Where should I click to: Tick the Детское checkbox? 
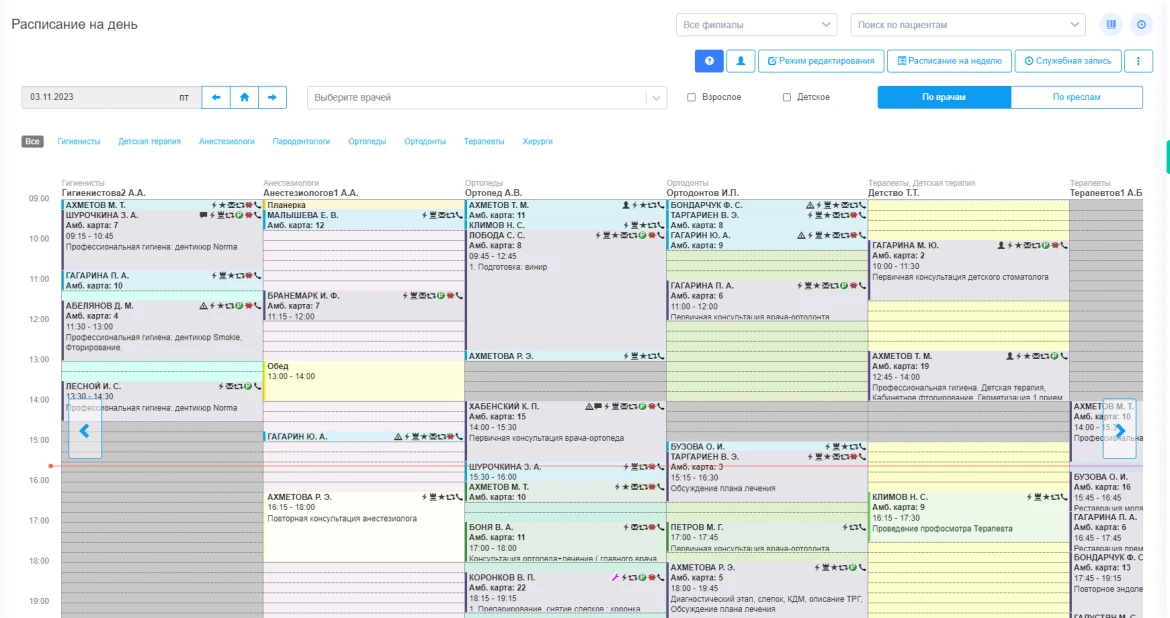click(787, 97)
